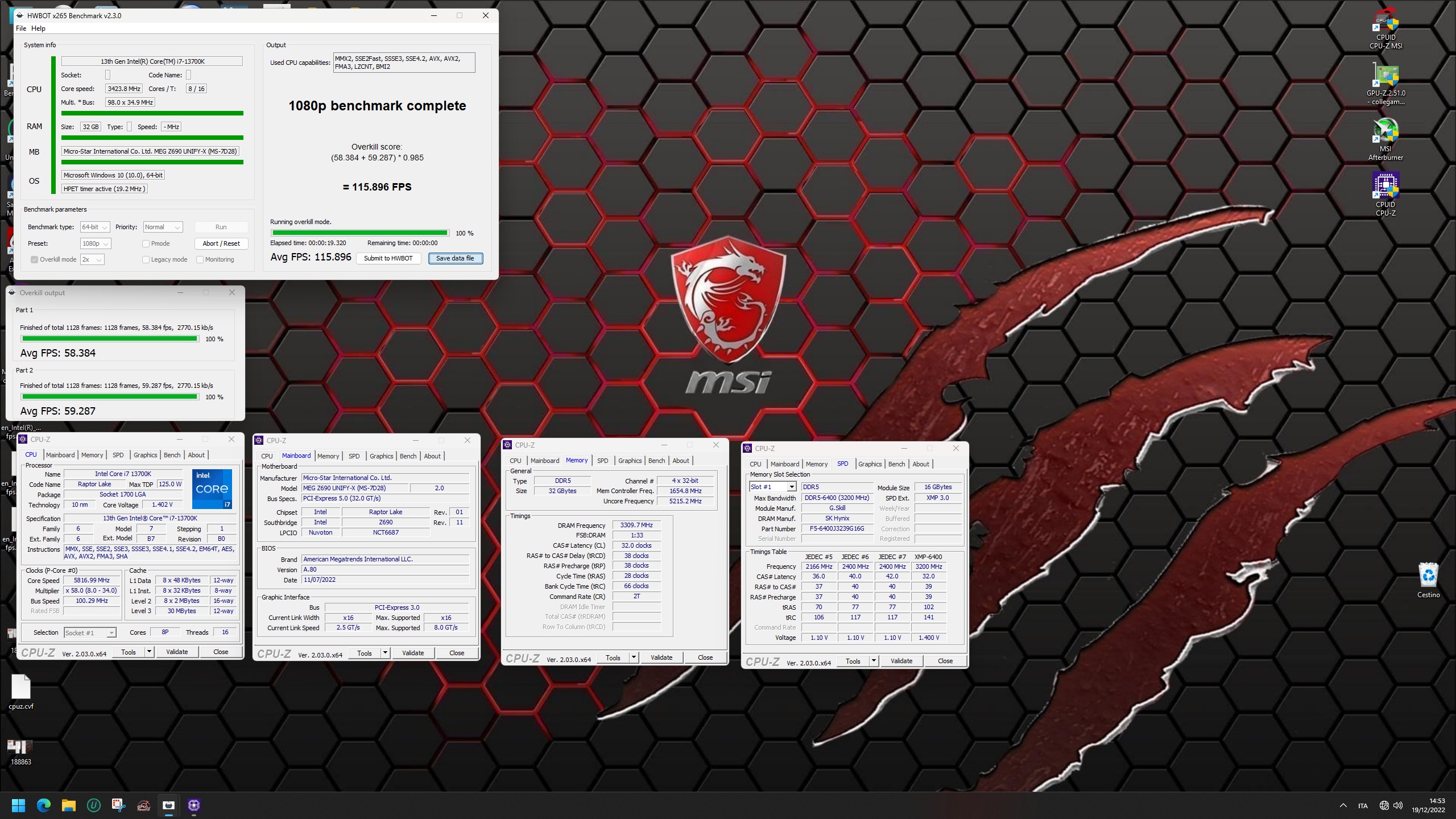Click the Run button in HWBOT
This screenshot has height=819, width=1456.
[221, 227]
